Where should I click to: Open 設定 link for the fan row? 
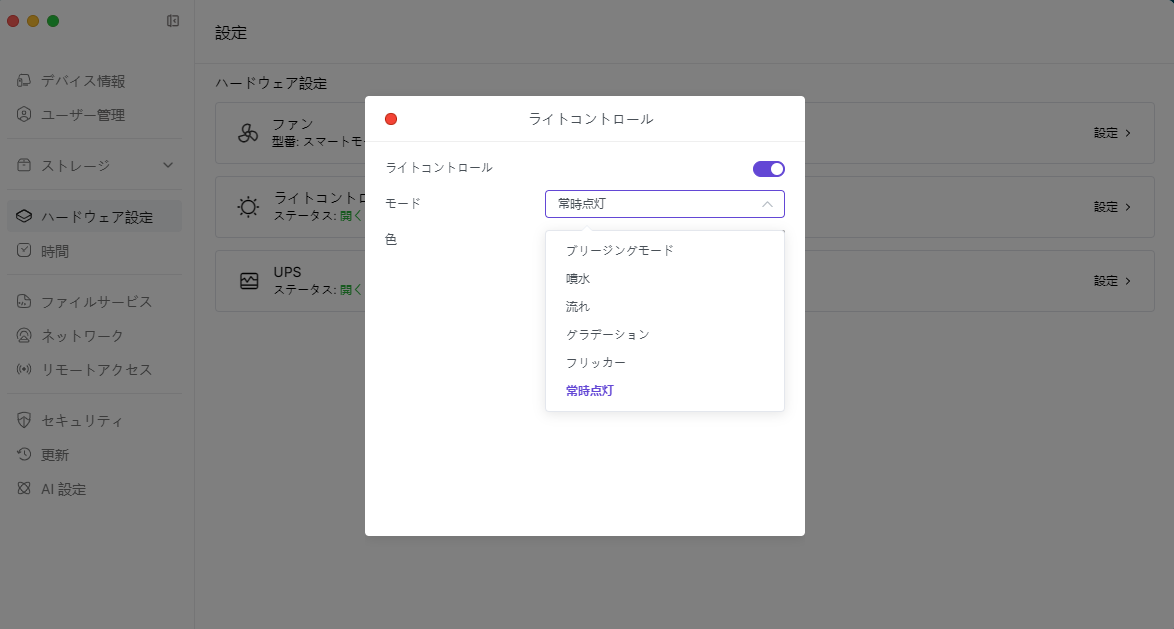1112,133
